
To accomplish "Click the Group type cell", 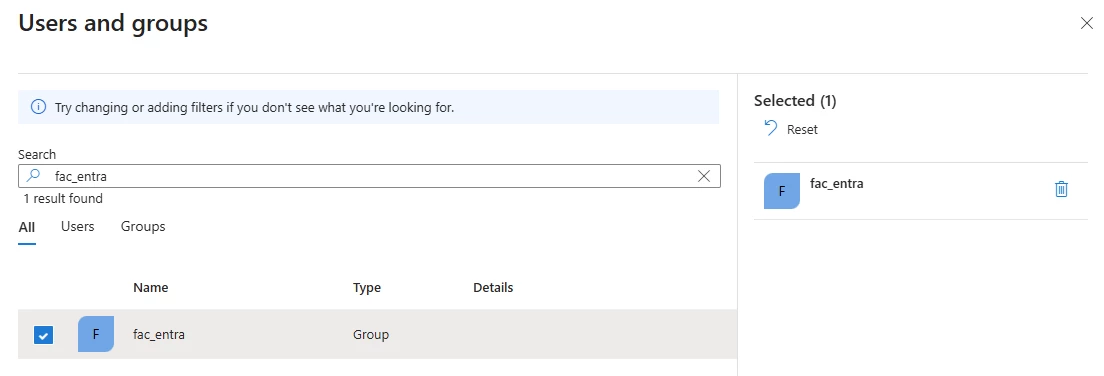I will [x=371, y=334].
